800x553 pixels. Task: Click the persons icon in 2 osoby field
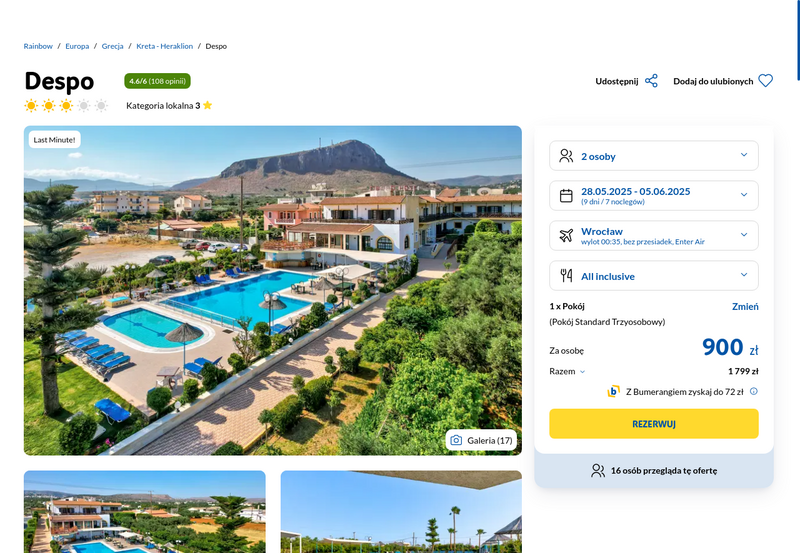566,156
